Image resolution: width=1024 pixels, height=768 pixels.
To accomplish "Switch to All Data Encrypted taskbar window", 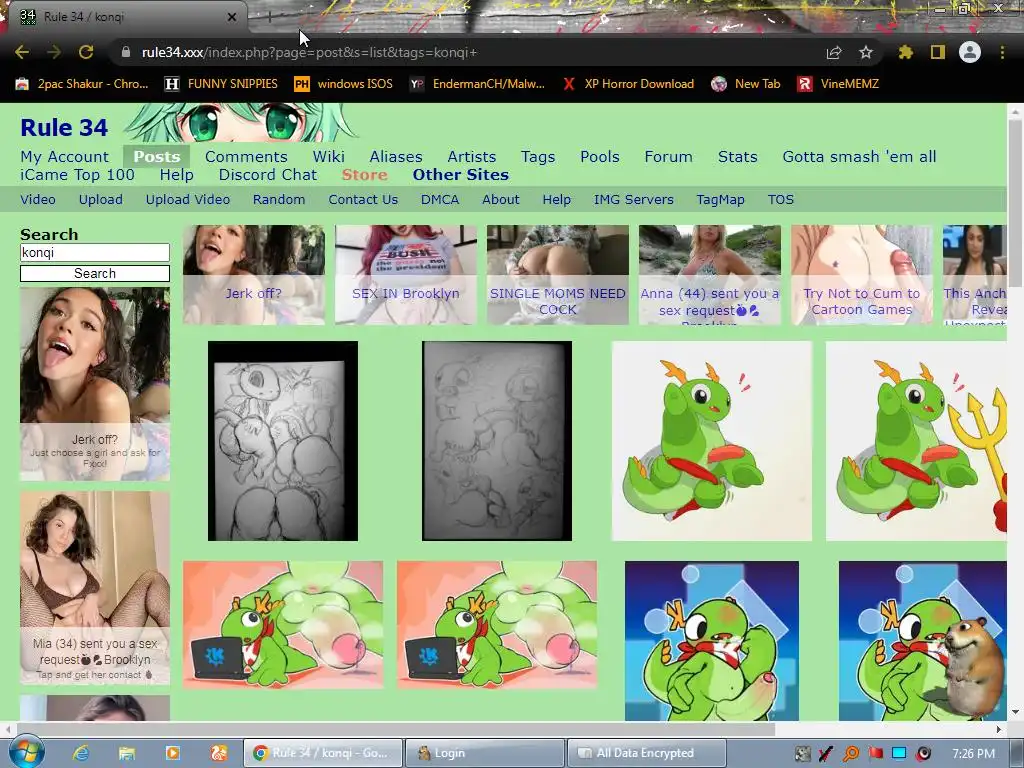I will point(646,753).
